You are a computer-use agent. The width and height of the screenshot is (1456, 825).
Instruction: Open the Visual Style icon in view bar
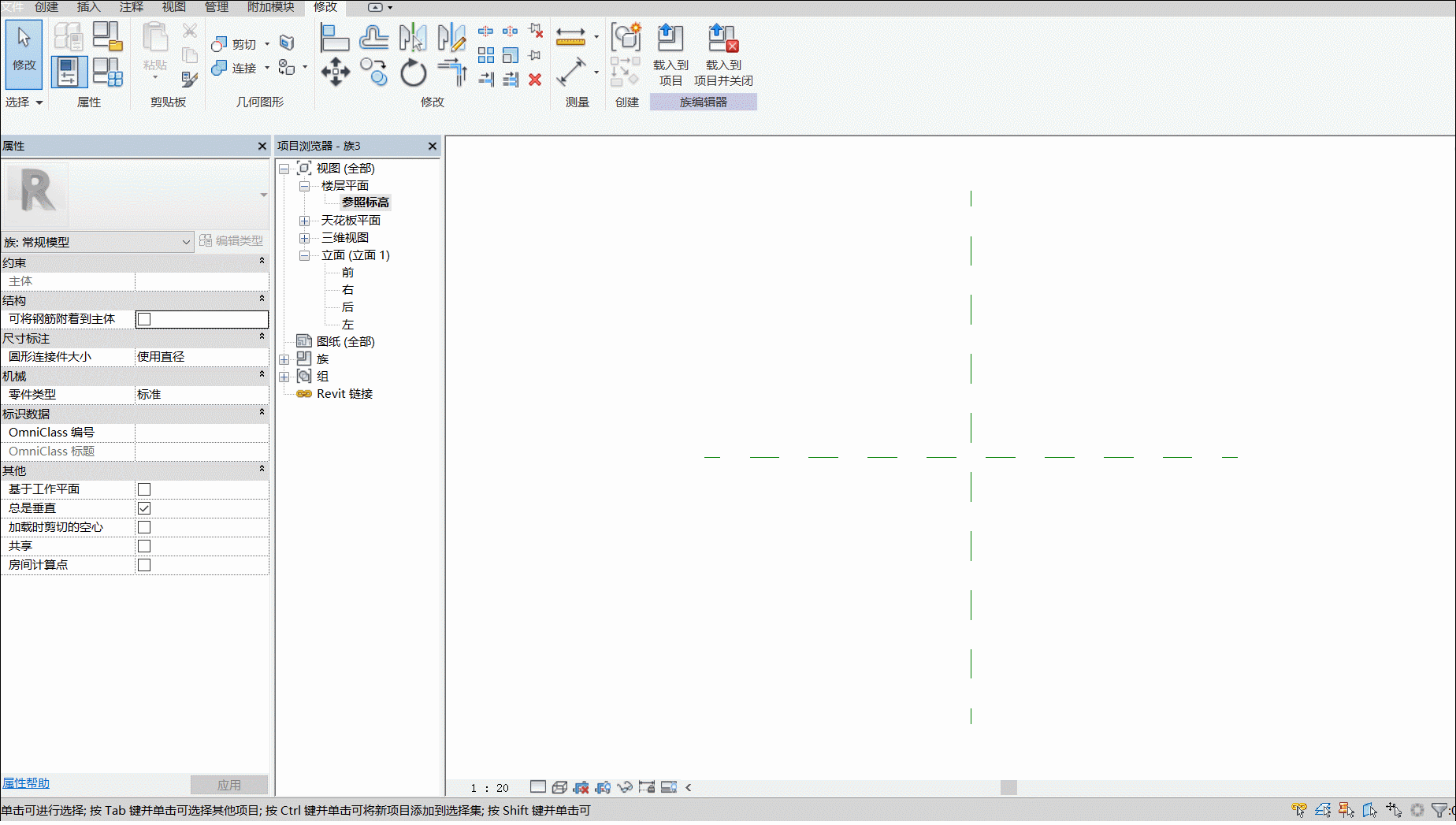pyautogui.click(x=560, y=787)
